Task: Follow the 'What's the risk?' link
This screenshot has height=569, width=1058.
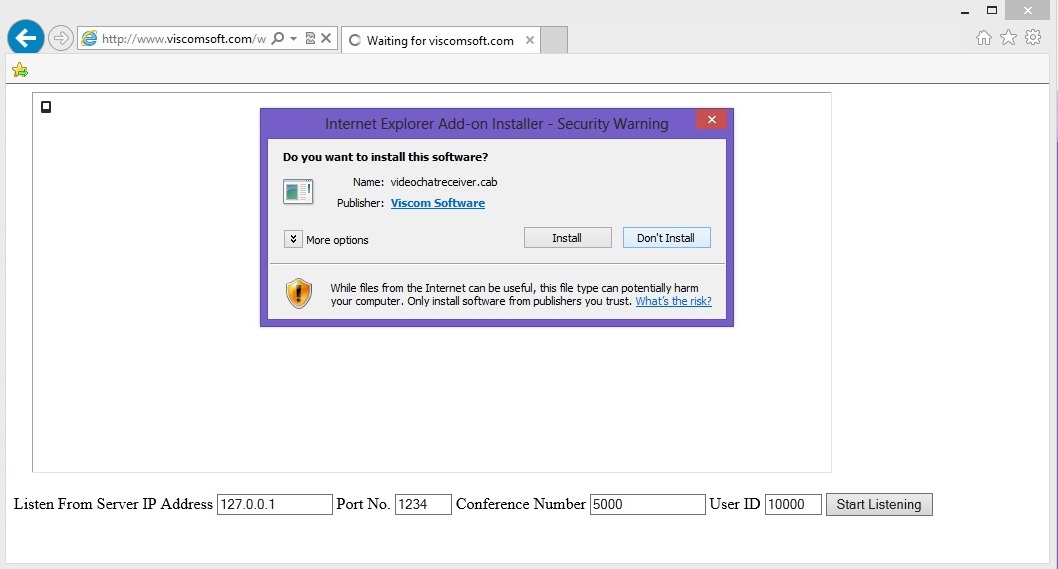Action: 673,301
